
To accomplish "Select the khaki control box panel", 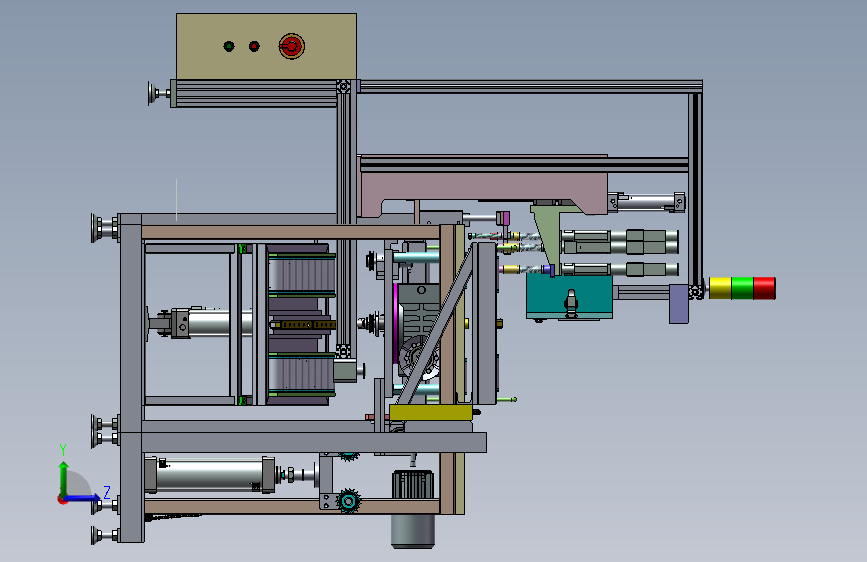I will tap(266, 46).
